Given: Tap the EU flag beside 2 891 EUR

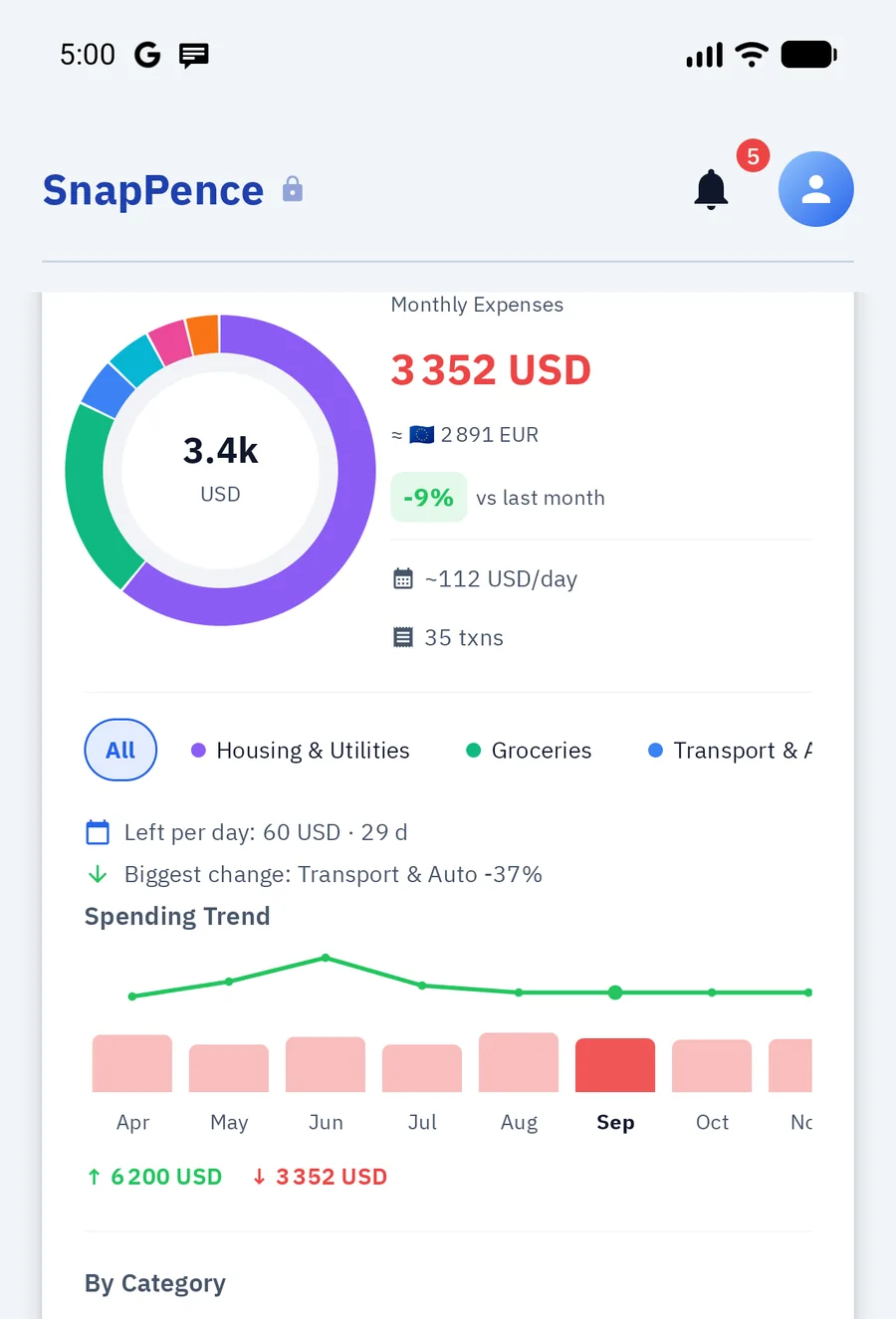Looking at the screenshot, I should pos(422,435).
